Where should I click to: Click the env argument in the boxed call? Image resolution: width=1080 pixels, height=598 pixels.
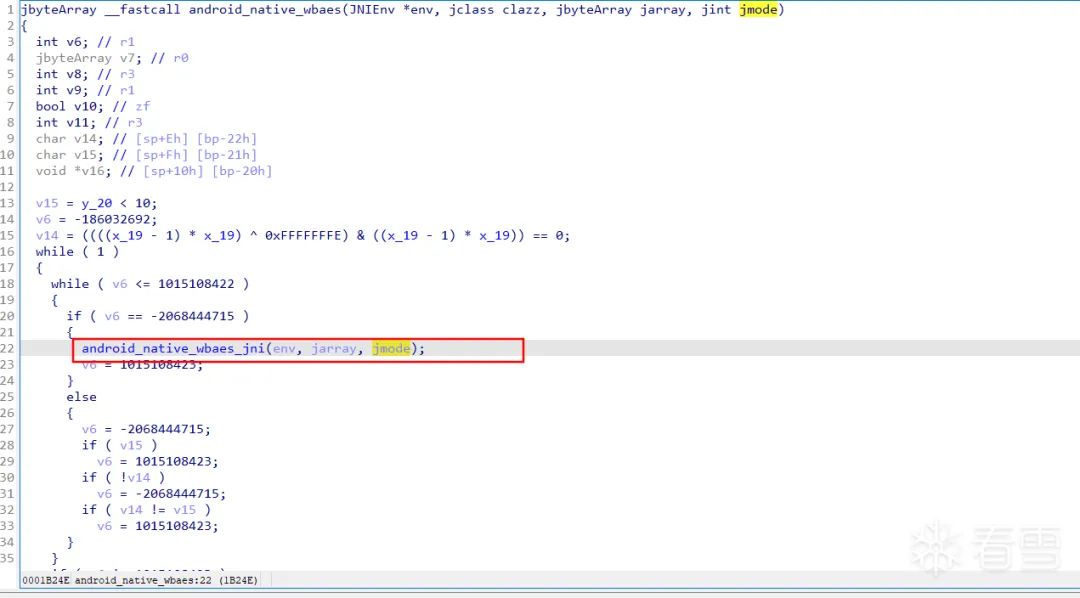pyautogui.click(x=284, y=349)
